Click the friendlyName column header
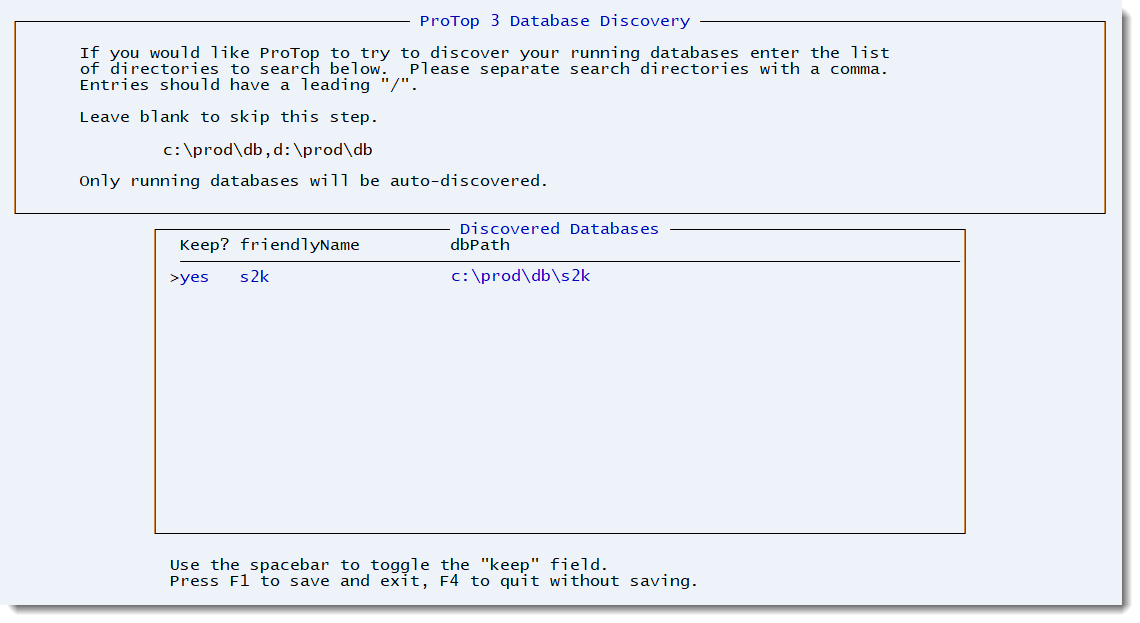The width and height of the screenshot is (1140, 623). coord(299,245)
